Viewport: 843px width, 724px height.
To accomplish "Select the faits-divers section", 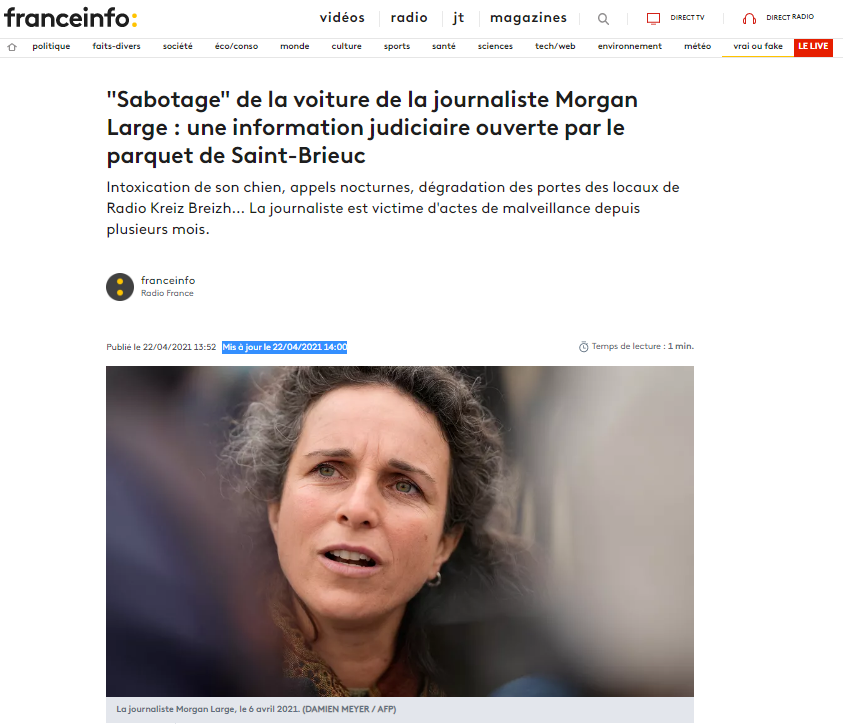I will [116, 46].
